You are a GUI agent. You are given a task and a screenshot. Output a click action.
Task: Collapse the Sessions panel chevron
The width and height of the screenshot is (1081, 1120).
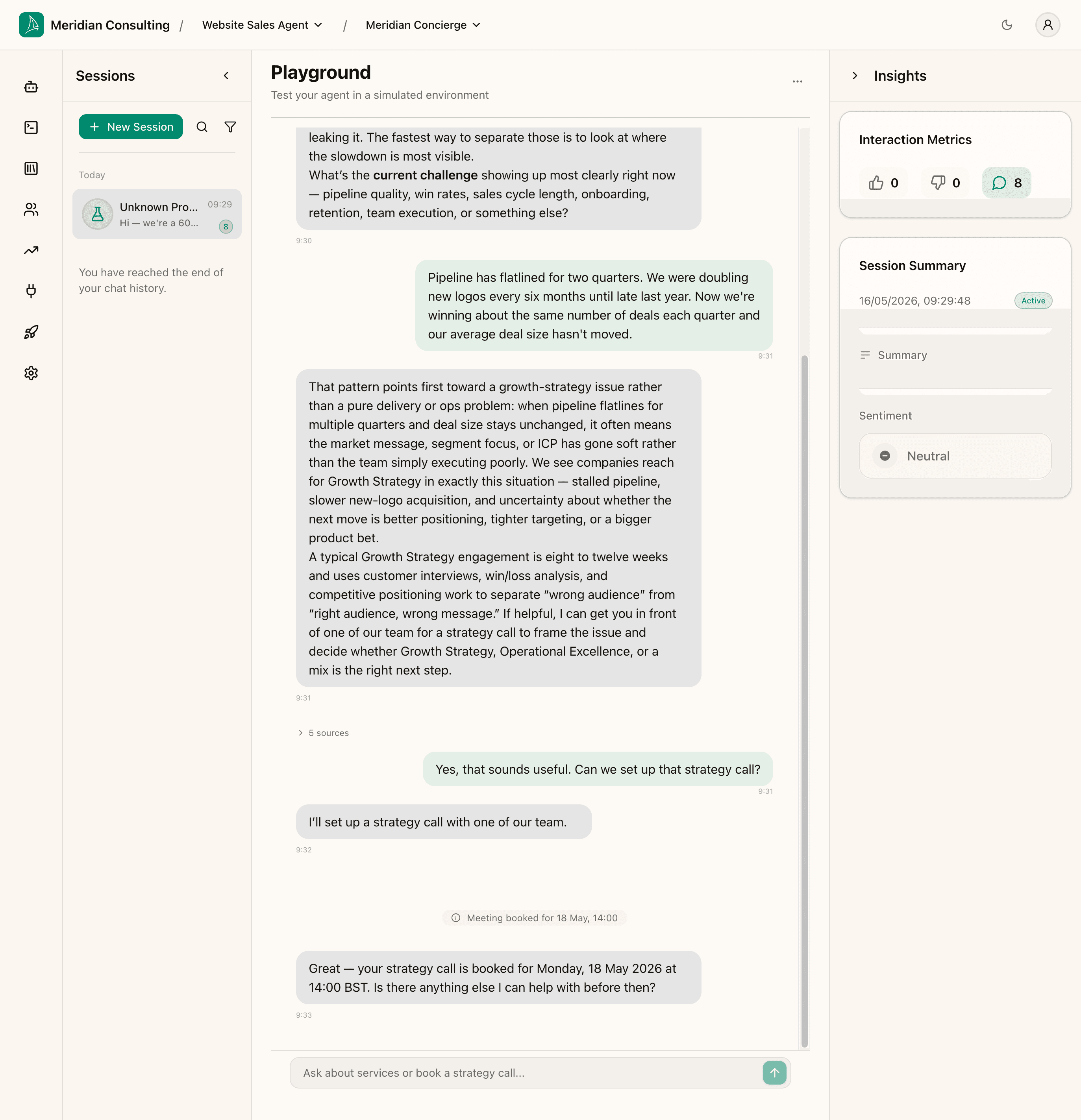[226, 76]
